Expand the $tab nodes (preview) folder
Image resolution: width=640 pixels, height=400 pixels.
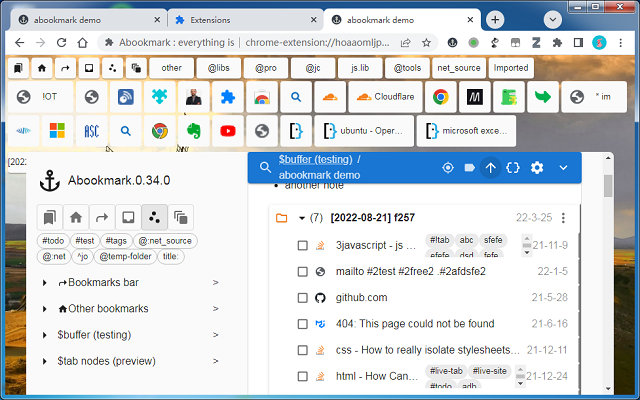click(44, 361)
